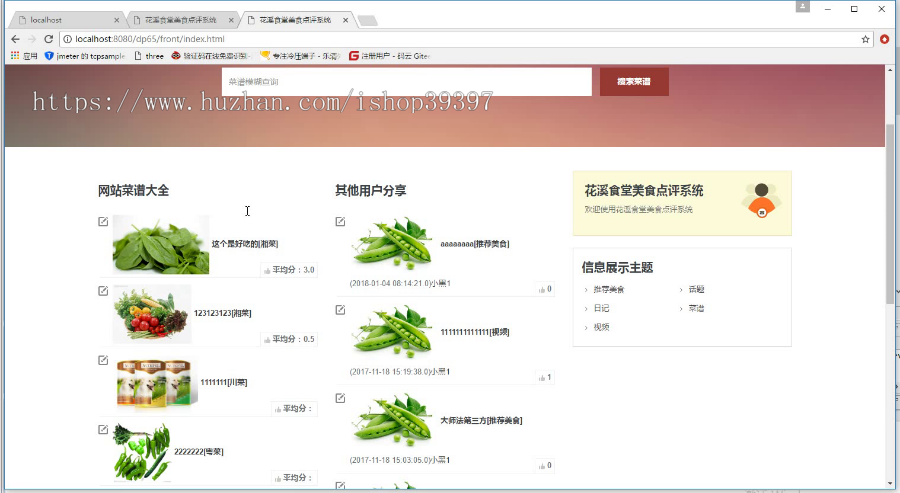Viewport: 900px width, 493px height.
Task: Open the Gitee registration bookmark
Action: pyautogui.click(x=389, y=56)
